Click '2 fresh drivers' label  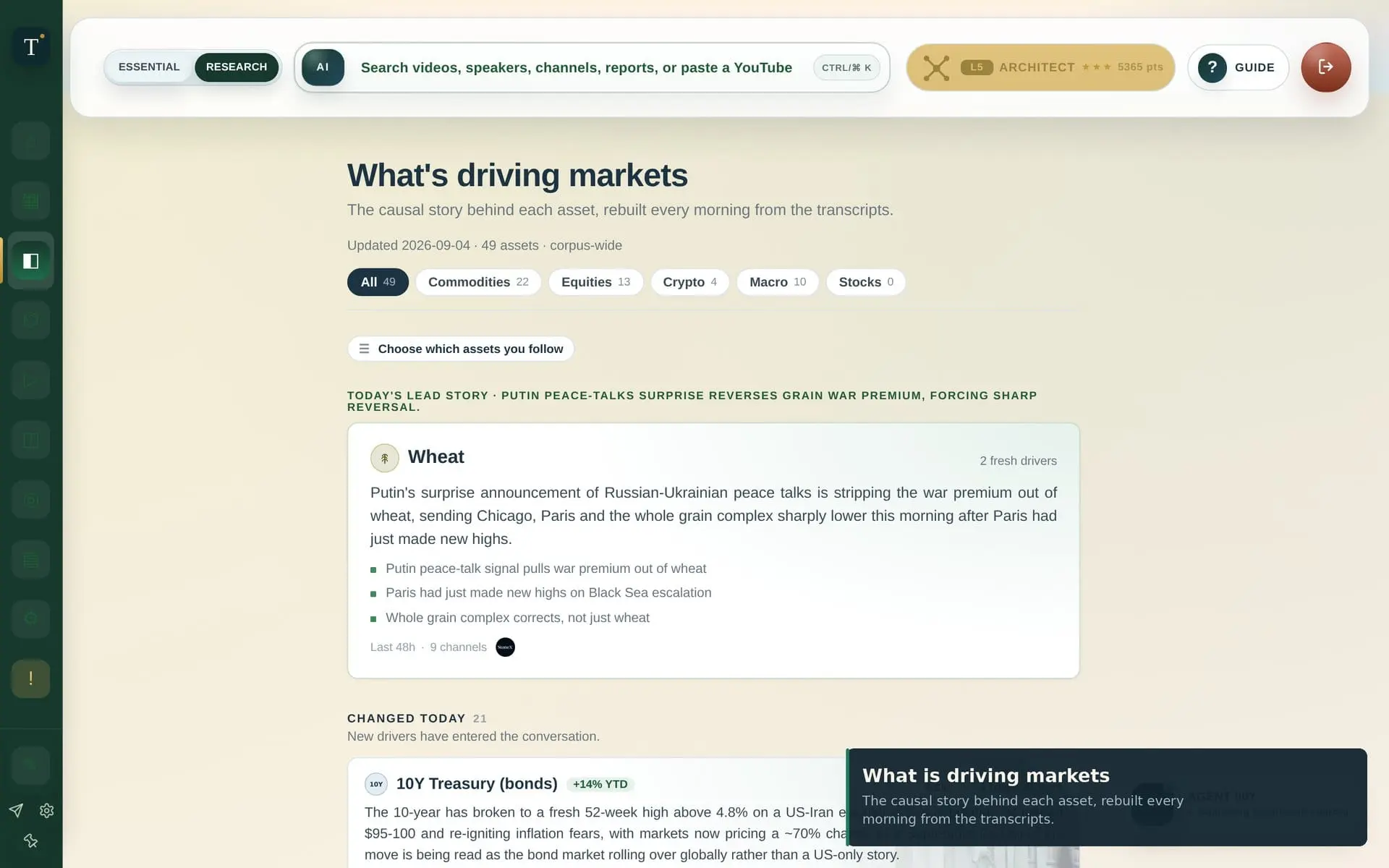click(x=1018, y=461)
